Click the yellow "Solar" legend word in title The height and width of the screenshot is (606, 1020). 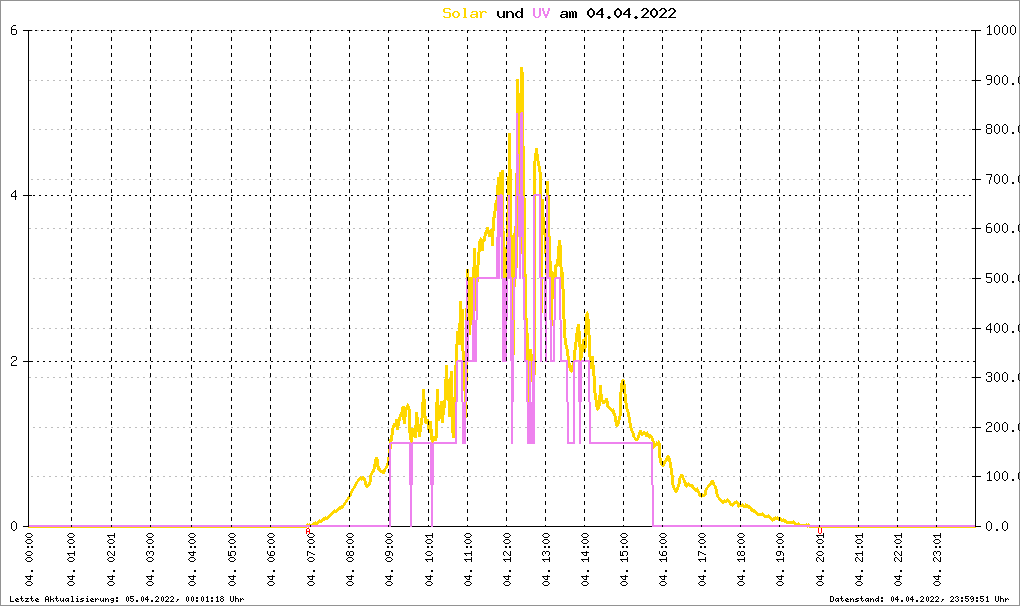coord(465,13)
